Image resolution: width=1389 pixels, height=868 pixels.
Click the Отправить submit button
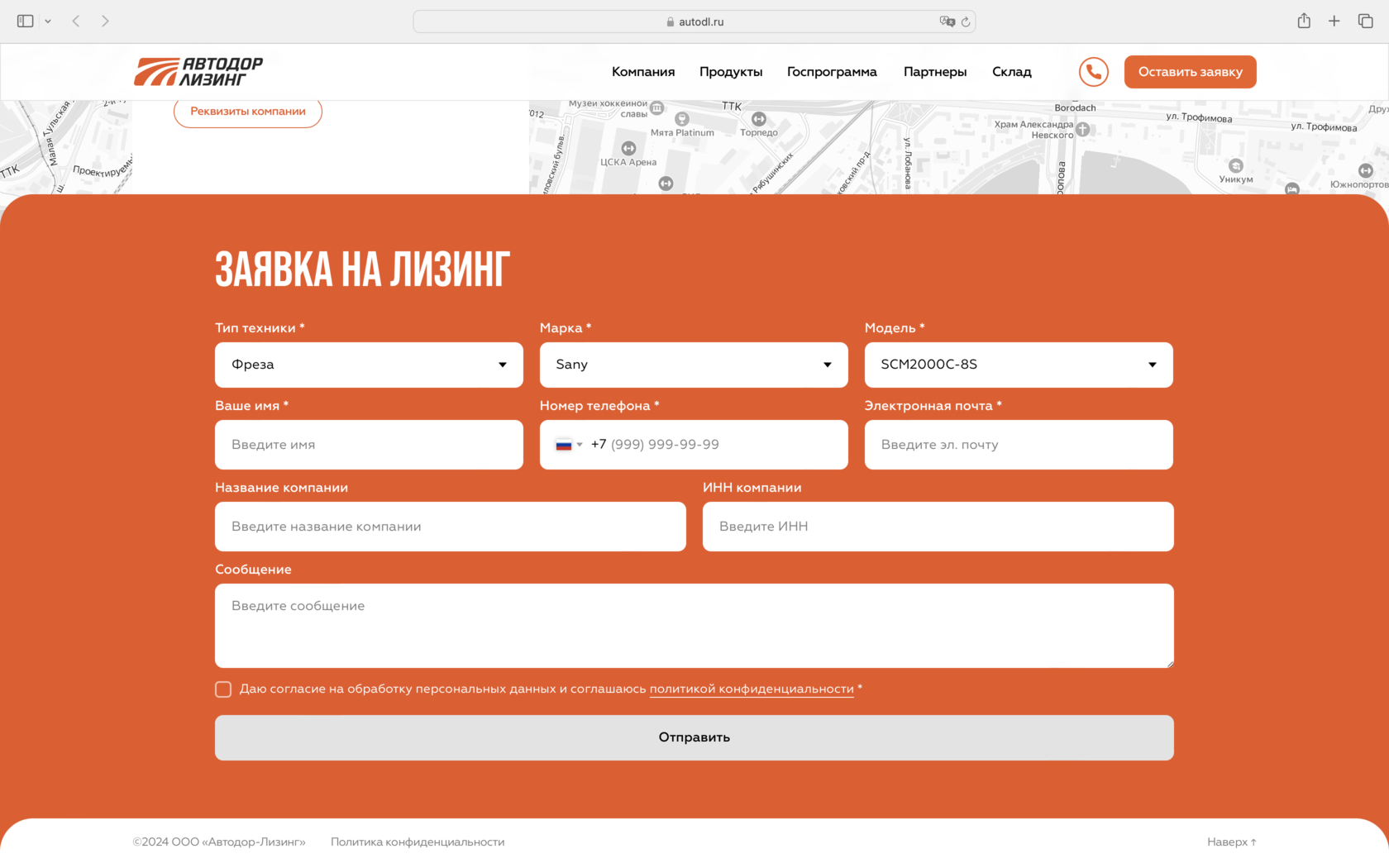click(x=694, y=737)
